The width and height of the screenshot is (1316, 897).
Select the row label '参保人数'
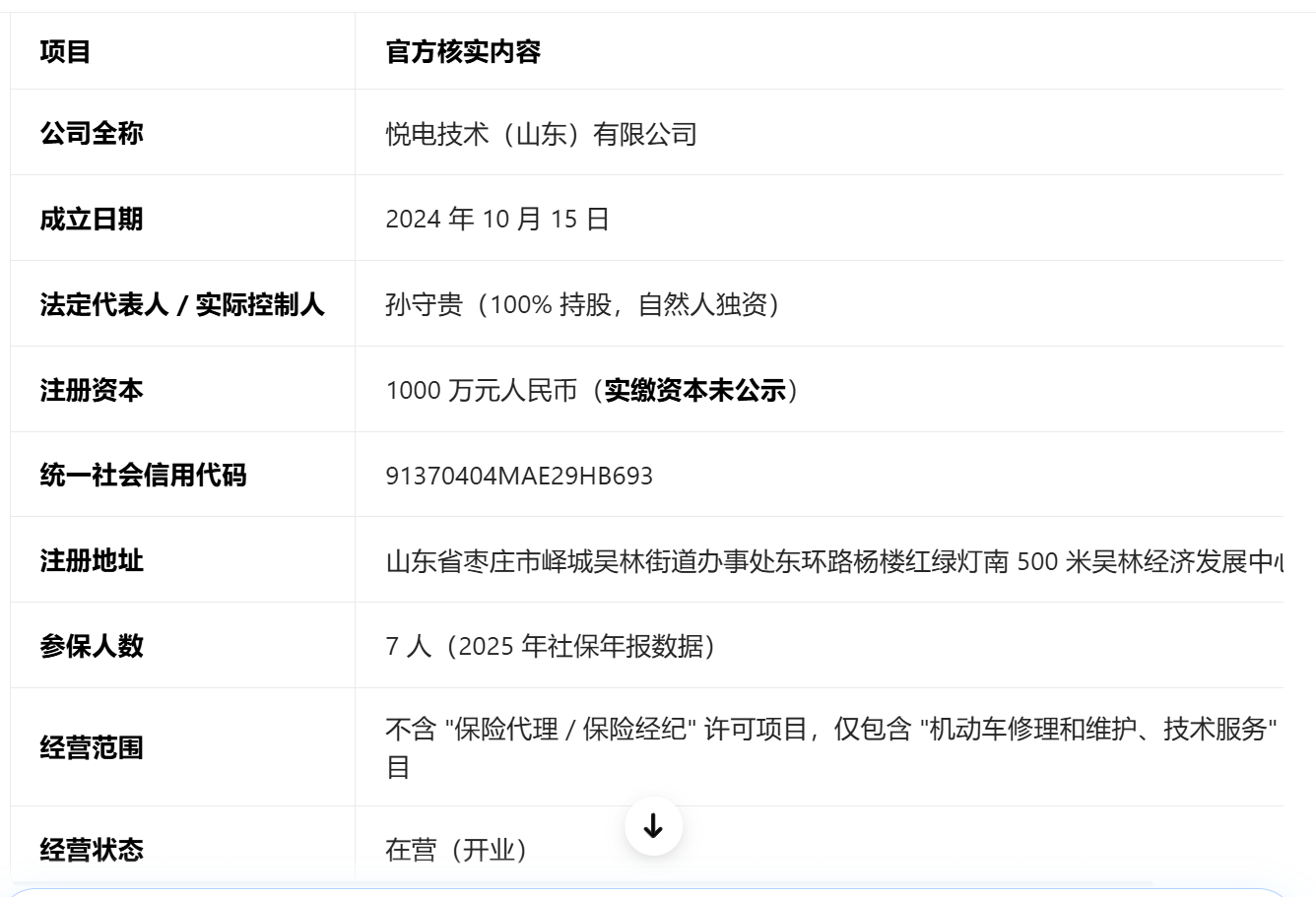coord(92,646)
